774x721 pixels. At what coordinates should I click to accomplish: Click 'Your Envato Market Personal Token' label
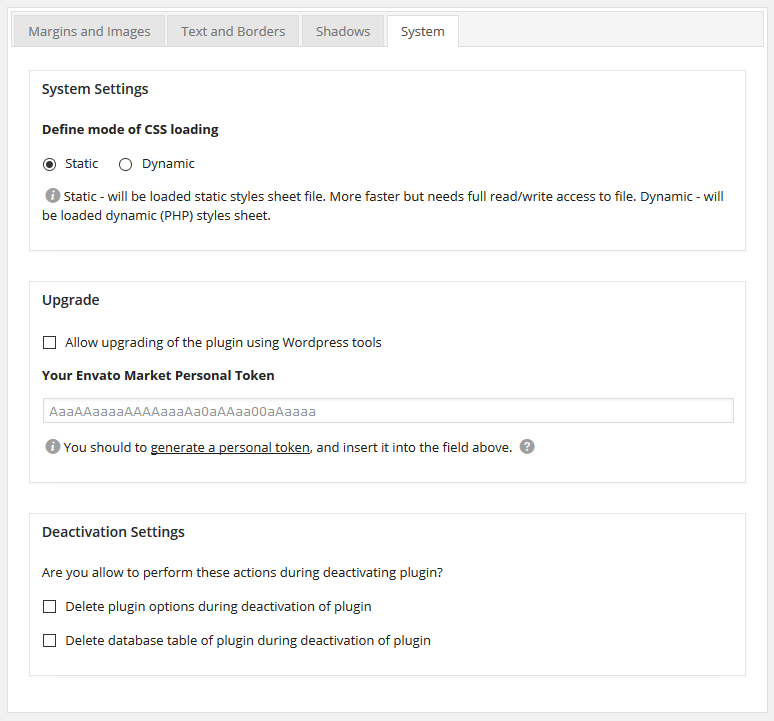[158, 376]
